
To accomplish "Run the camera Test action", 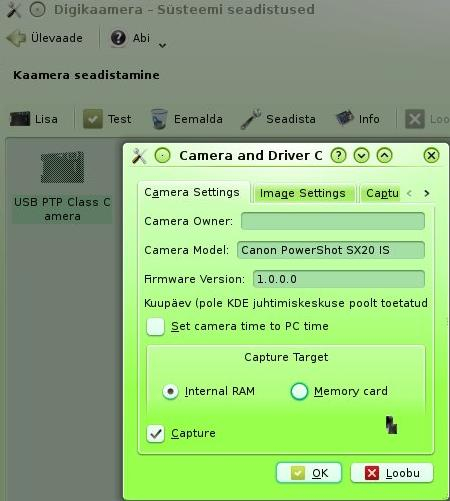I will (107, 119).
